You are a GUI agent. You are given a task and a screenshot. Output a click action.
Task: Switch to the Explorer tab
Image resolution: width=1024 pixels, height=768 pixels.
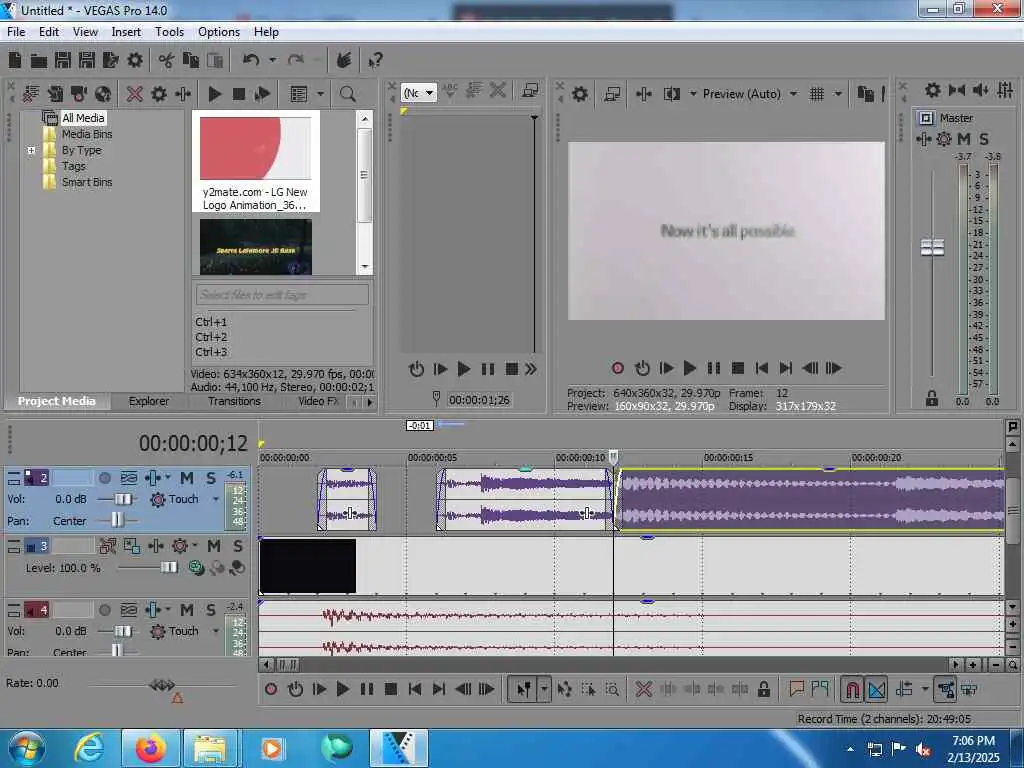[x=149, y=401]
